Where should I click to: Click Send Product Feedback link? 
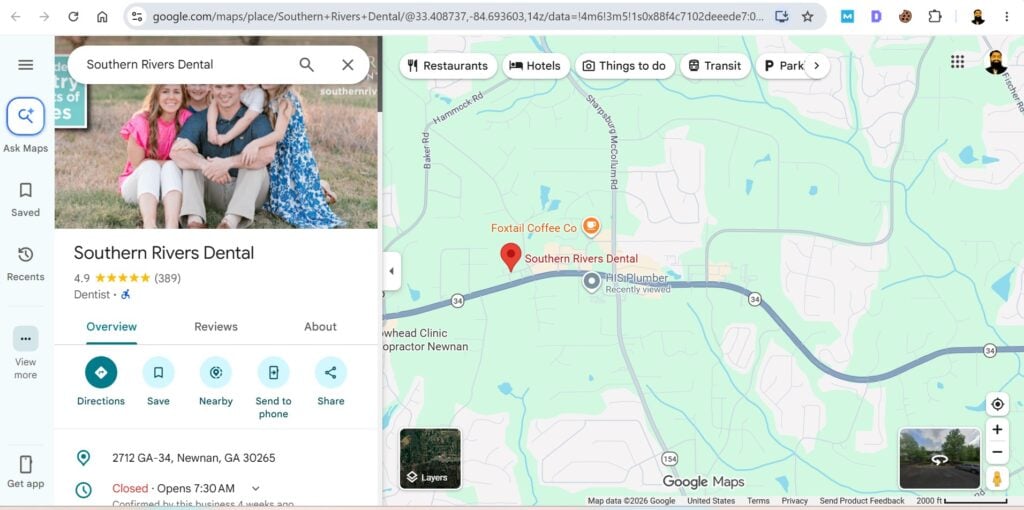862,501
